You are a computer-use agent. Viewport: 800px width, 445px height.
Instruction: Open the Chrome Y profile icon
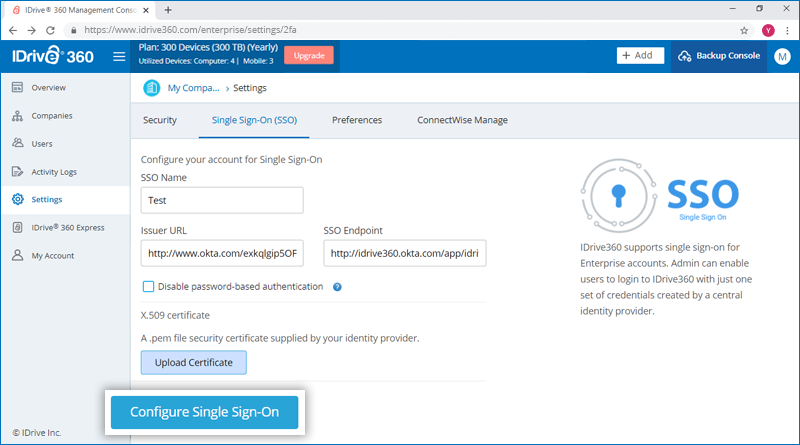768,31
